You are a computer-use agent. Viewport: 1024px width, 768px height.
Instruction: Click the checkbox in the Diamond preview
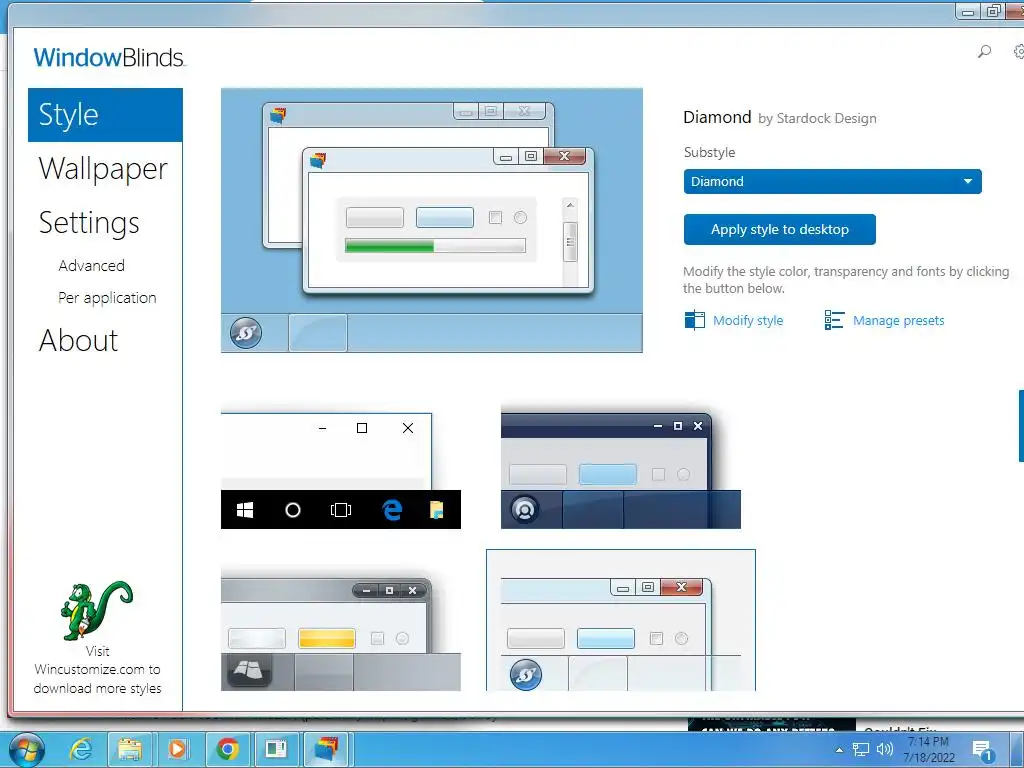tap(496, 217)
